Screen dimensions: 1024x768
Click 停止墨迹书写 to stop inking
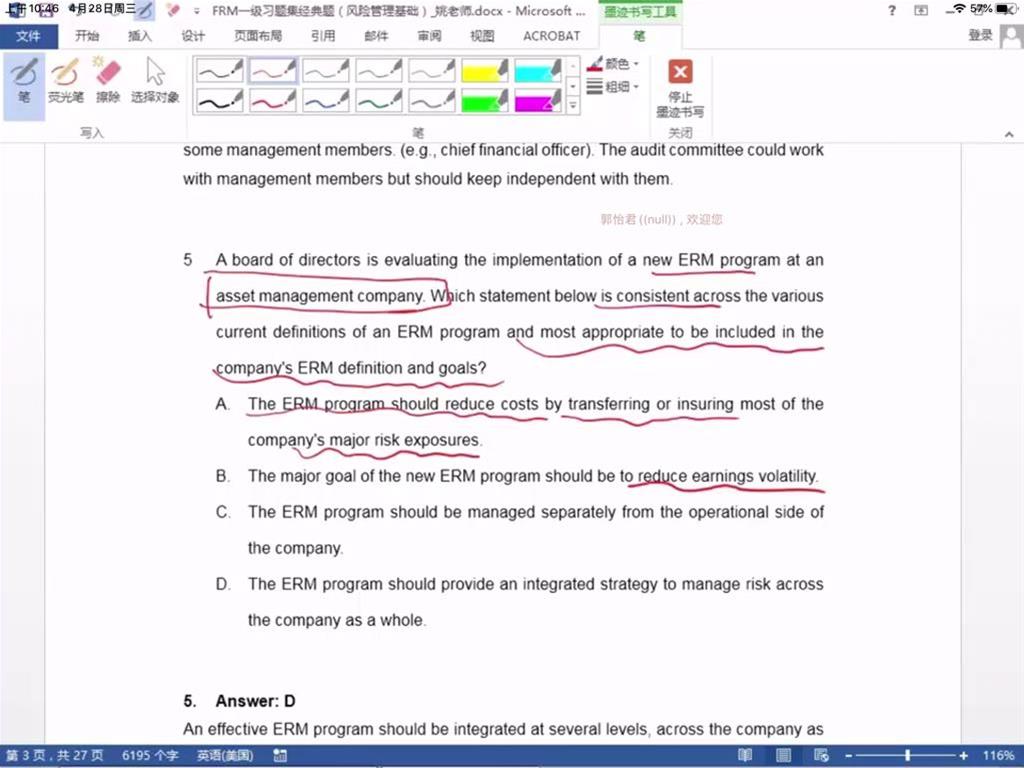(680, 88)
